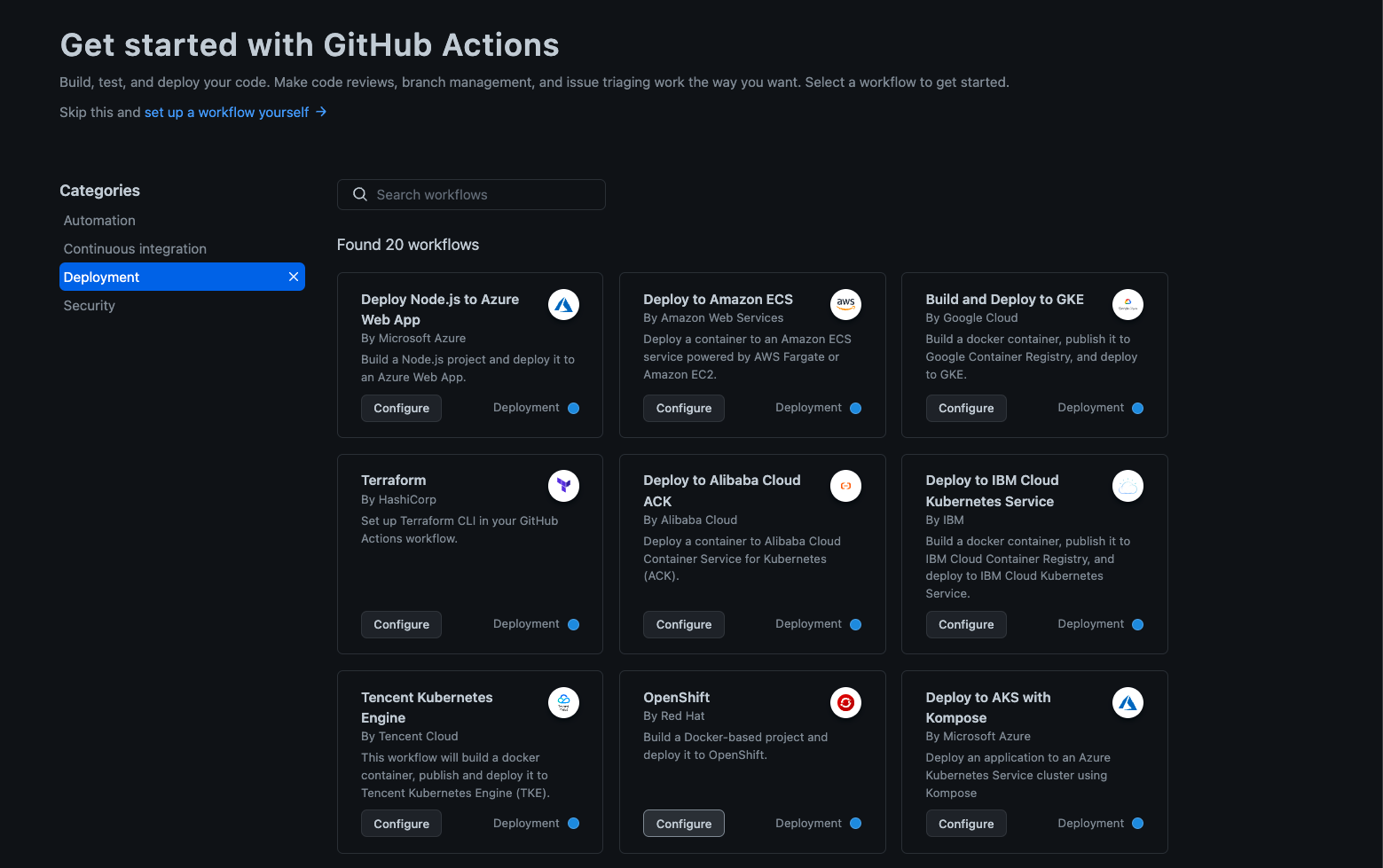
Task: Configure the OpenShift workflow
Action: point(684,824)
